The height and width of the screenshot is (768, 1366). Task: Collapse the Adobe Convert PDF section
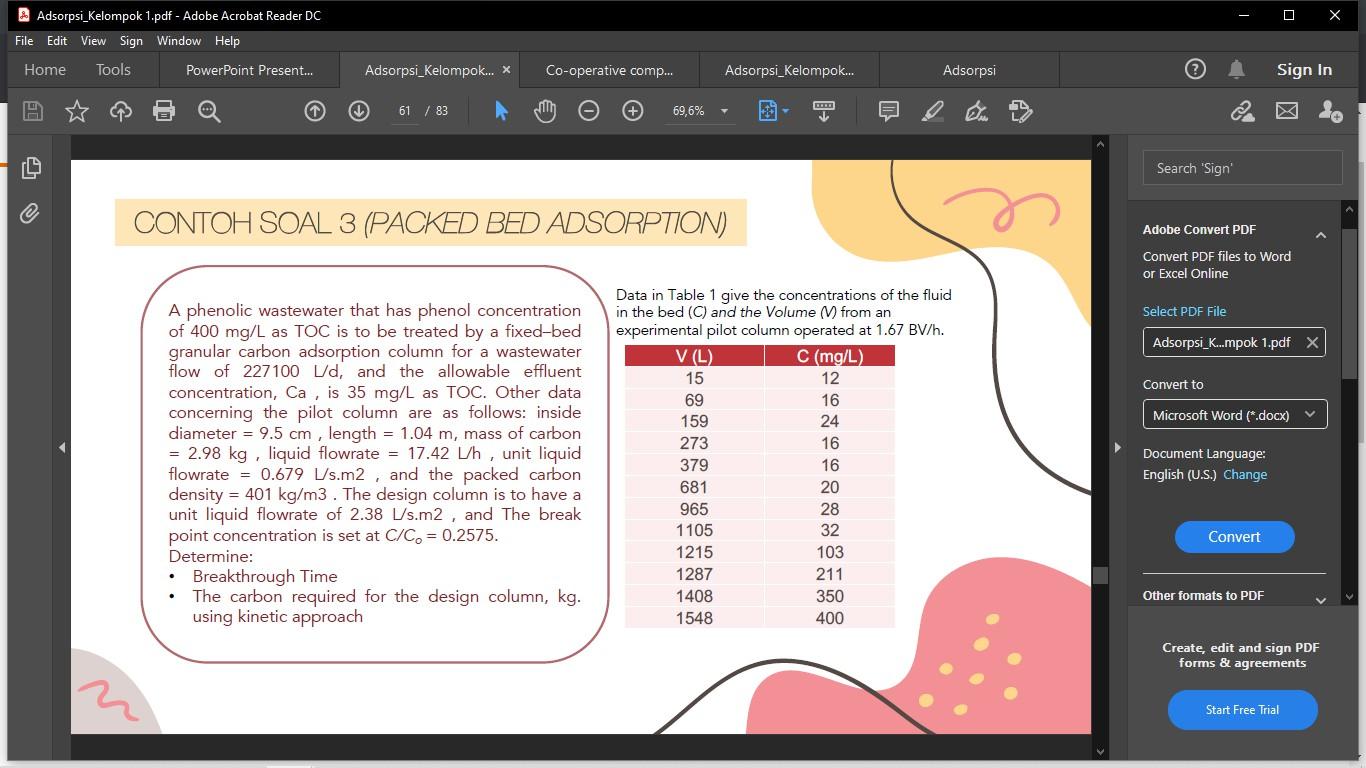click(1321, 235)
